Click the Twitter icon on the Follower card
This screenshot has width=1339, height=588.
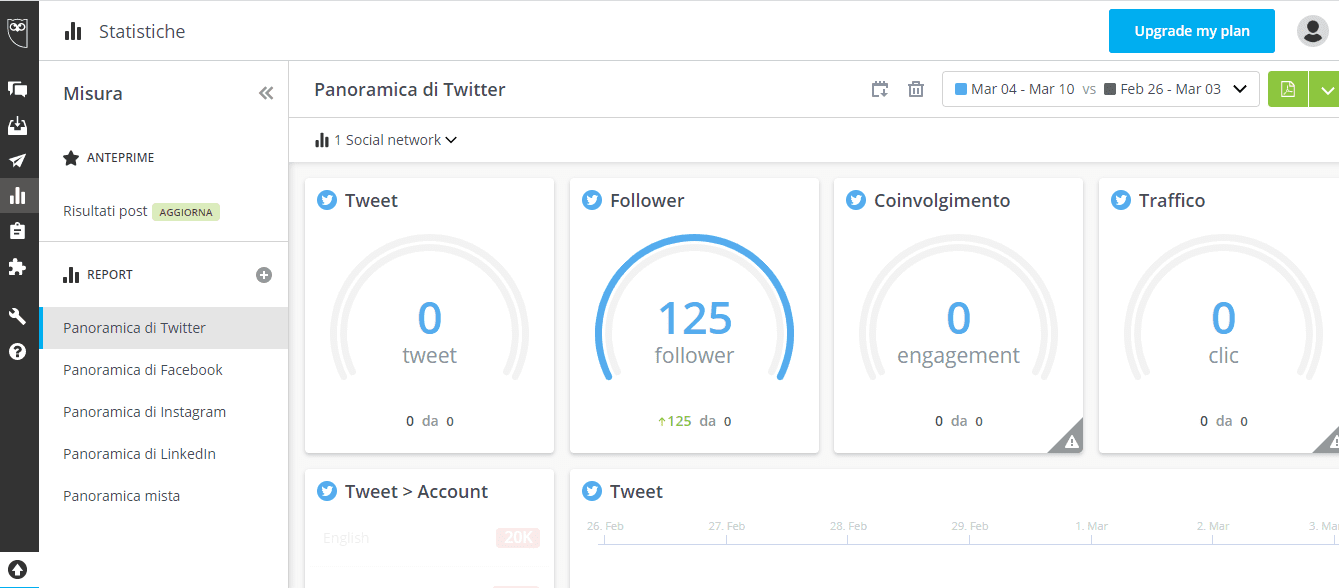click(592, 200)
